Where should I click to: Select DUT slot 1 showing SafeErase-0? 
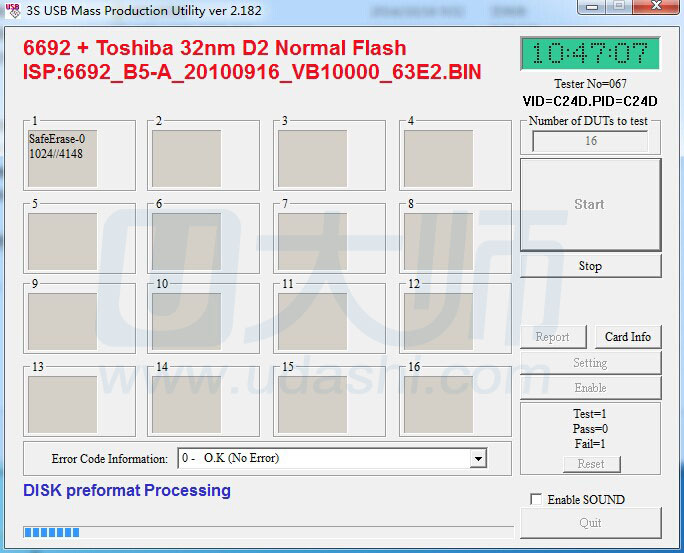click(62, 158)
